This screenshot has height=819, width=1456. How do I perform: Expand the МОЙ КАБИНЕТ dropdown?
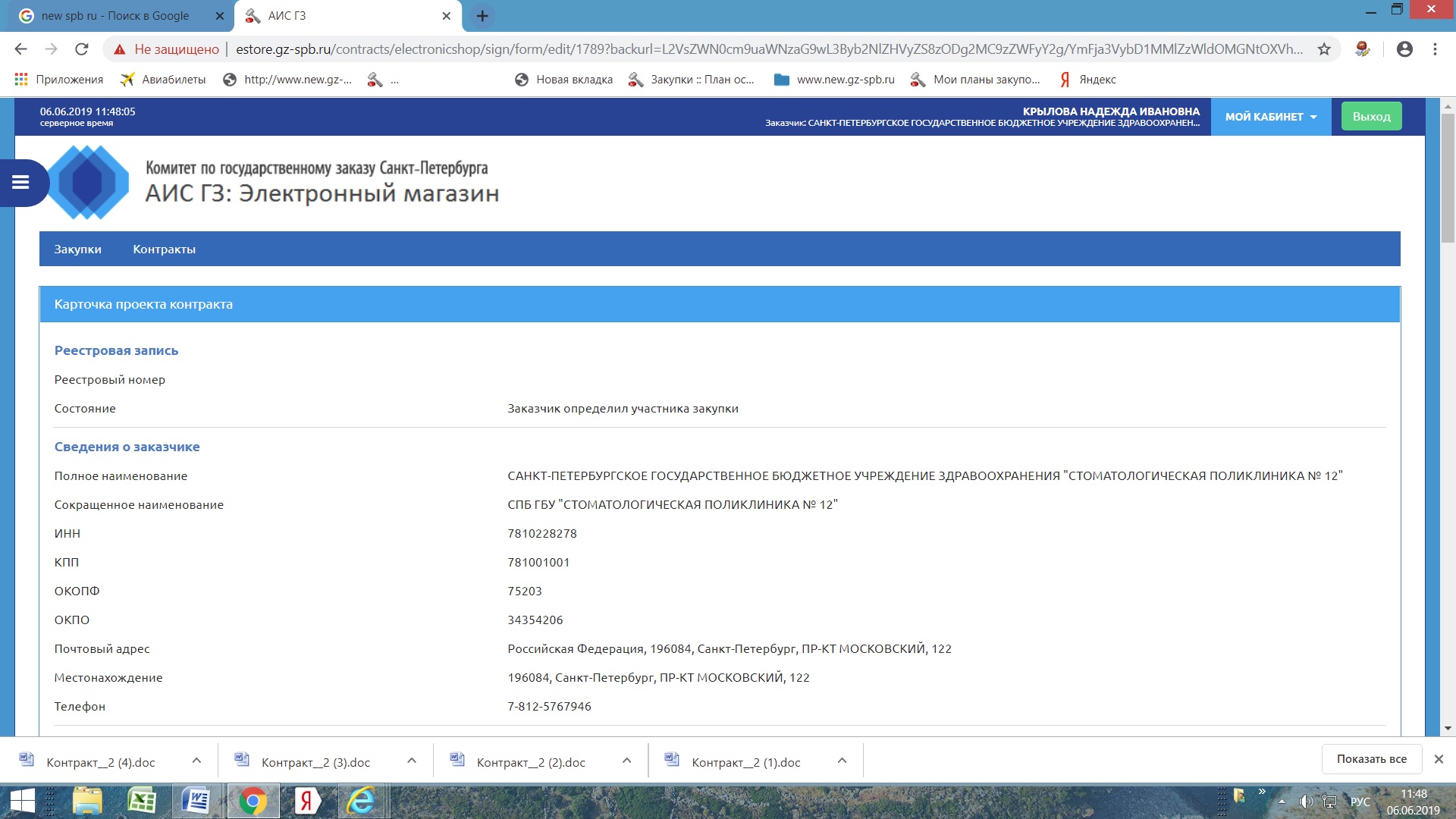click(1270, 117)
